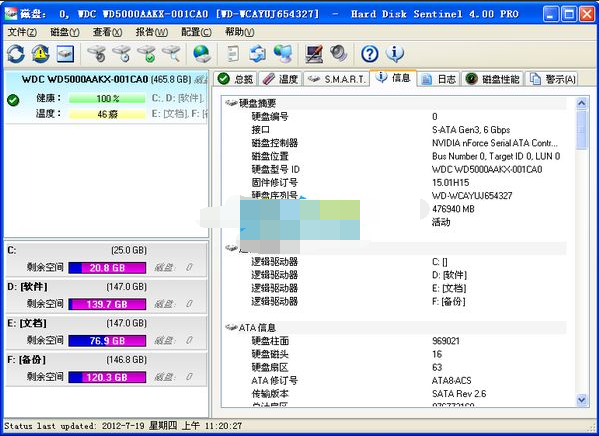This screenshot has width=599, height=436.
Task: Click the blue info bubble toolbar icon
Action: pyautogui.click(x=395, y=54)
